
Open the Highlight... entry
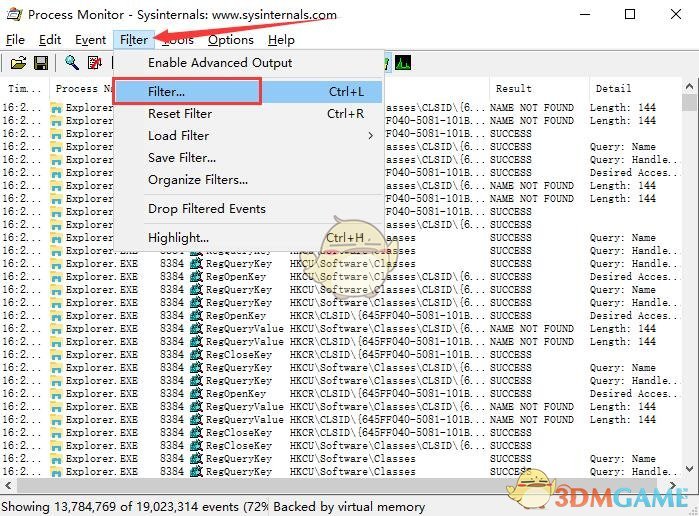click(249, 238)
